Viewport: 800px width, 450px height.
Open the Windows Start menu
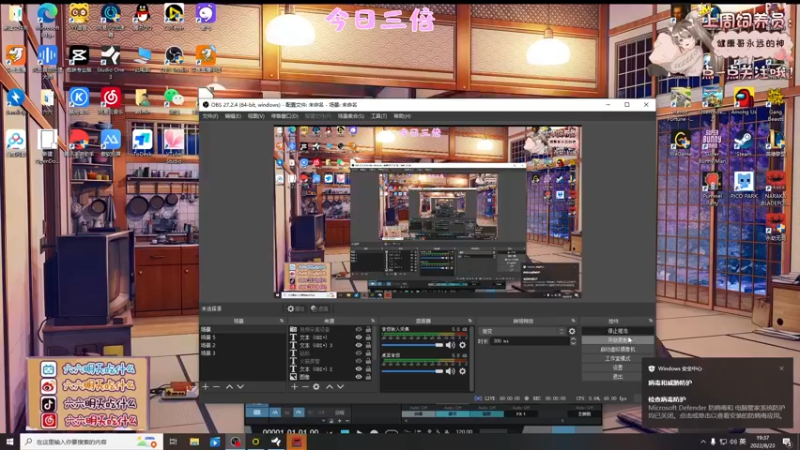(10, 442)
